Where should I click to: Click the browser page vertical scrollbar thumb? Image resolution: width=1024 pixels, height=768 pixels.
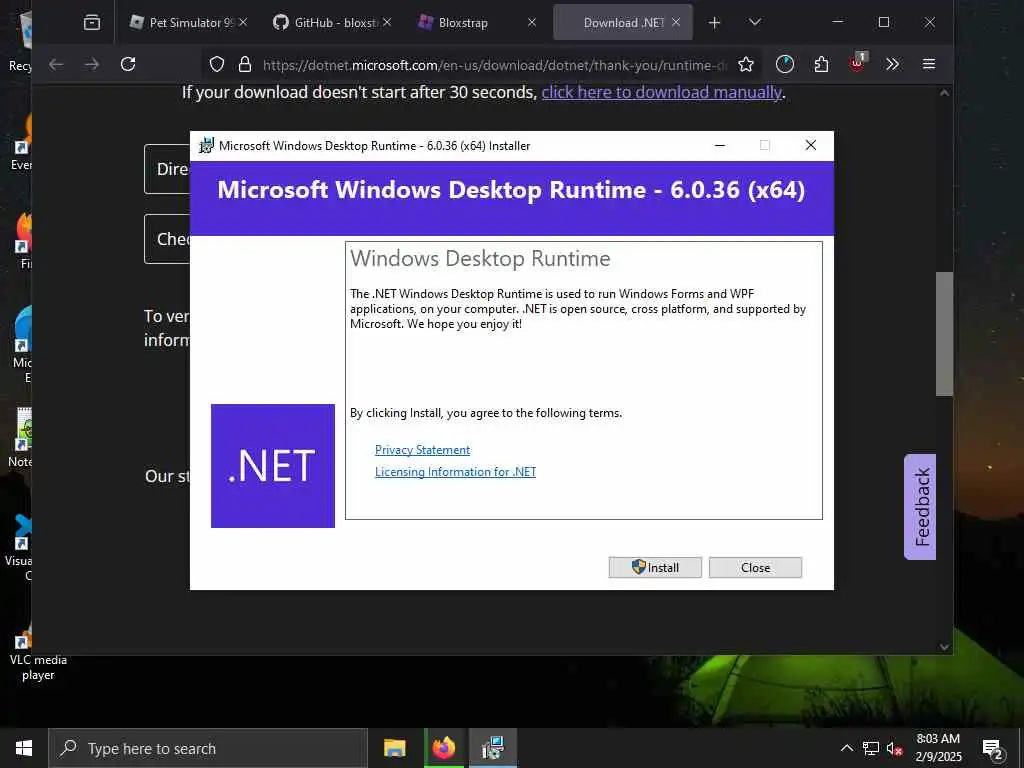coord(944,334)
